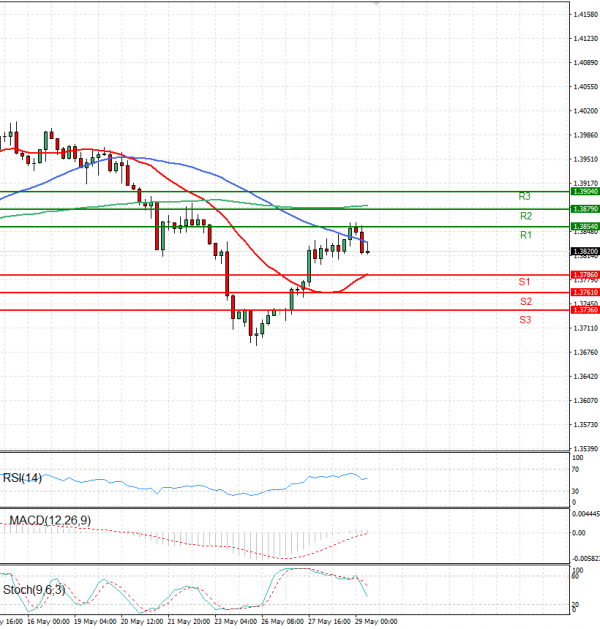600x629 pixels.
Task: Click the R2 resistance label
Action: pos(526,216)
